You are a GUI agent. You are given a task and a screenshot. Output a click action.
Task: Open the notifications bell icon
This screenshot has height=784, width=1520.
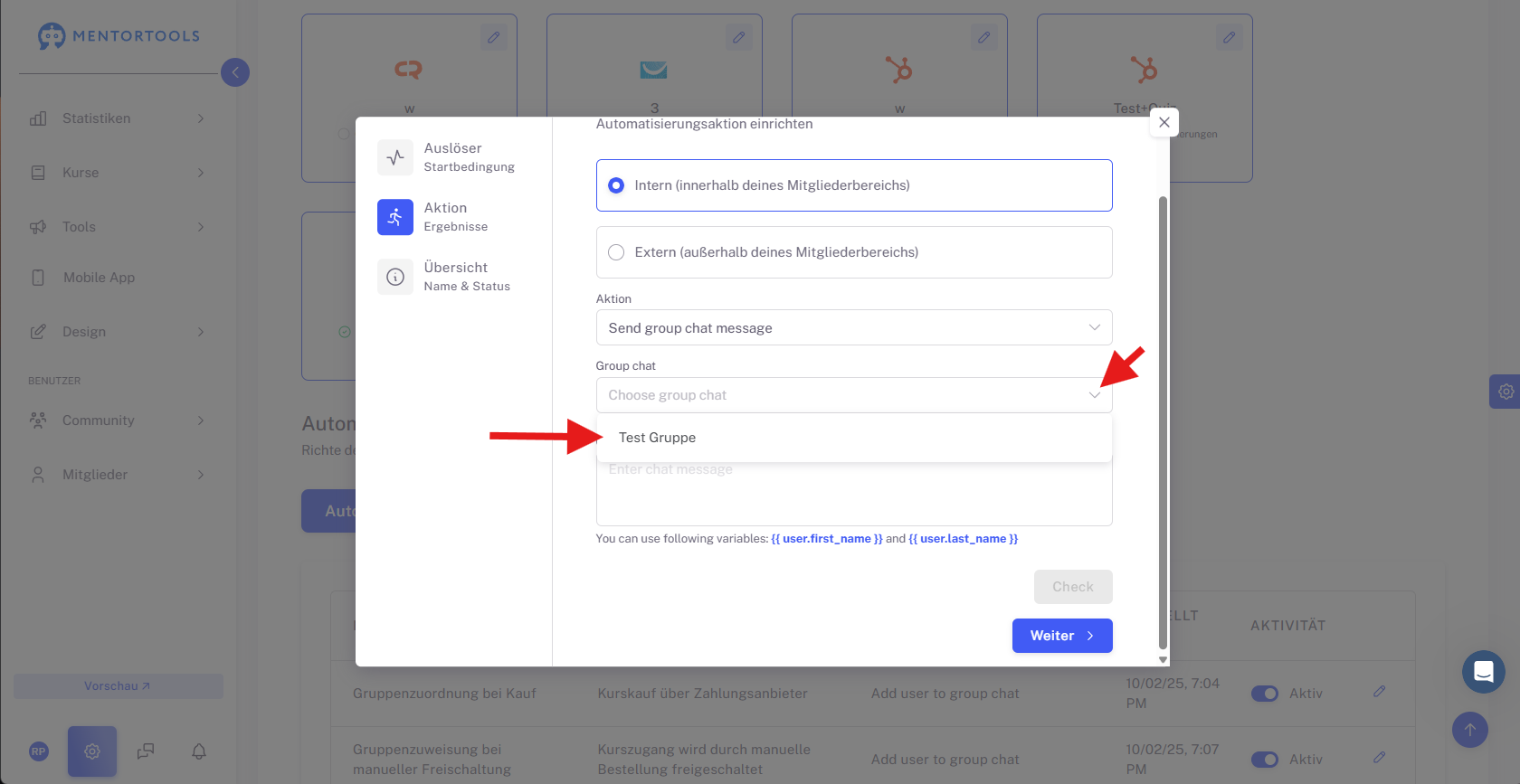[199, 751]
